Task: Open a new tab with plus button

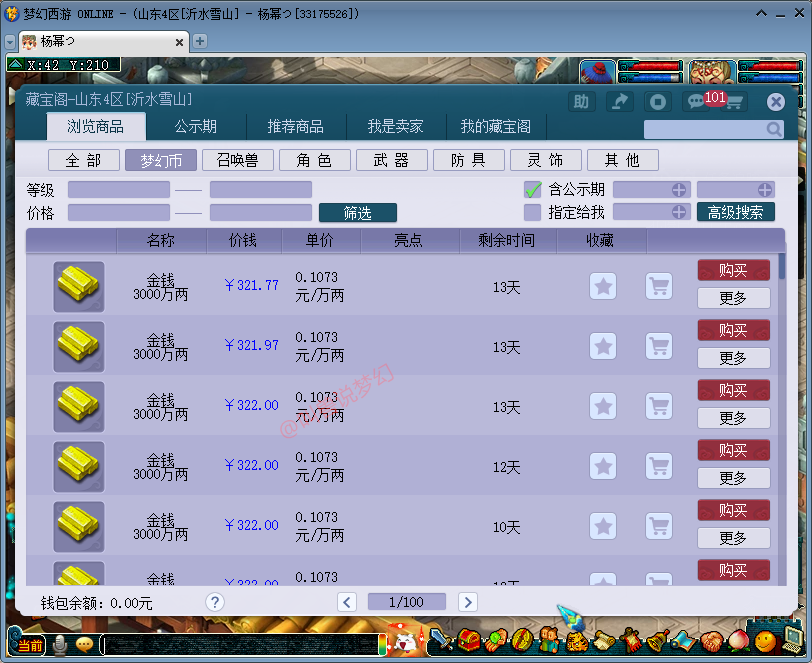Action: [x=200, y=41]
